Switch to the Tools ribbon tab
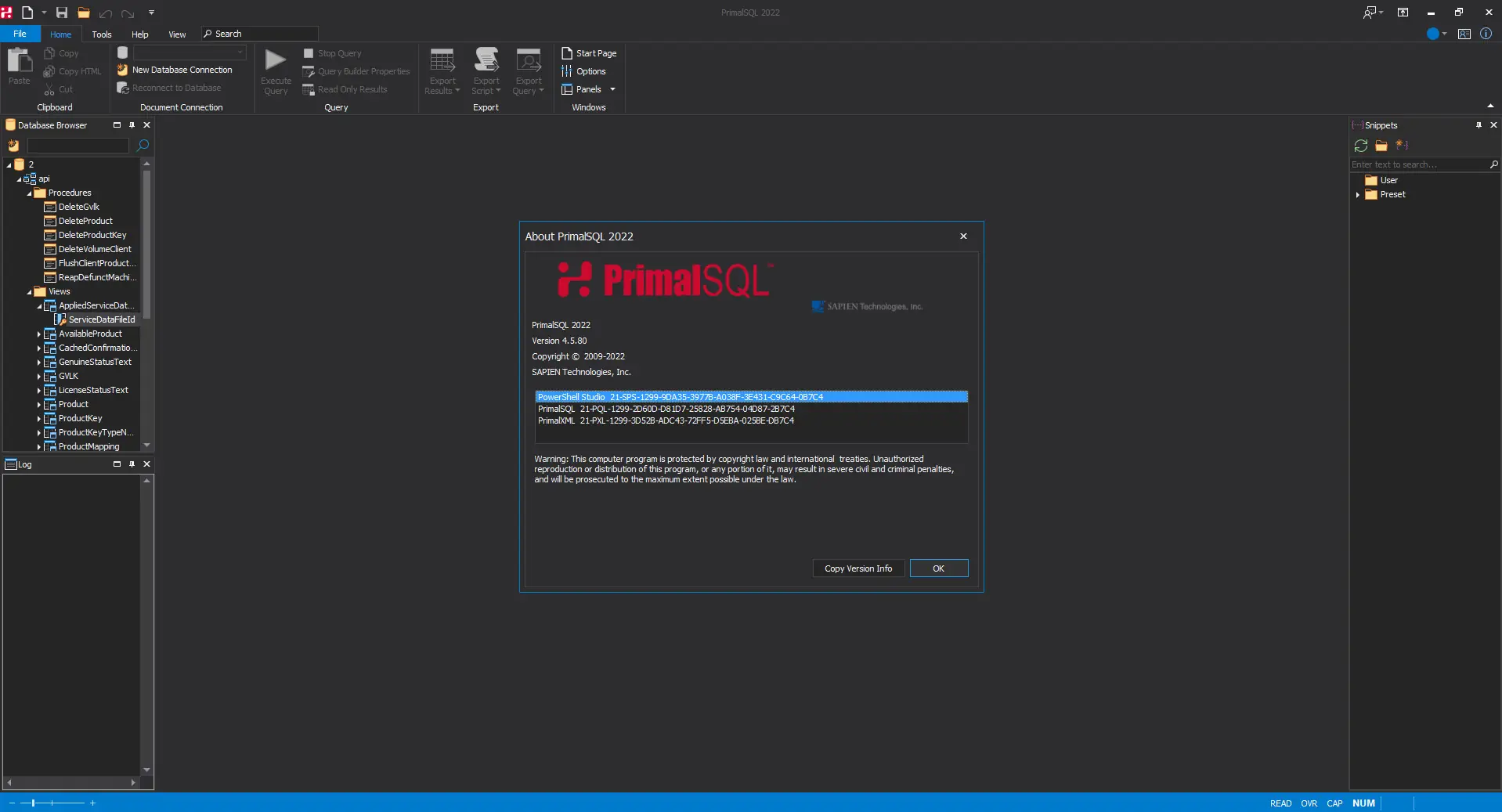 click(x=102, y=34)
